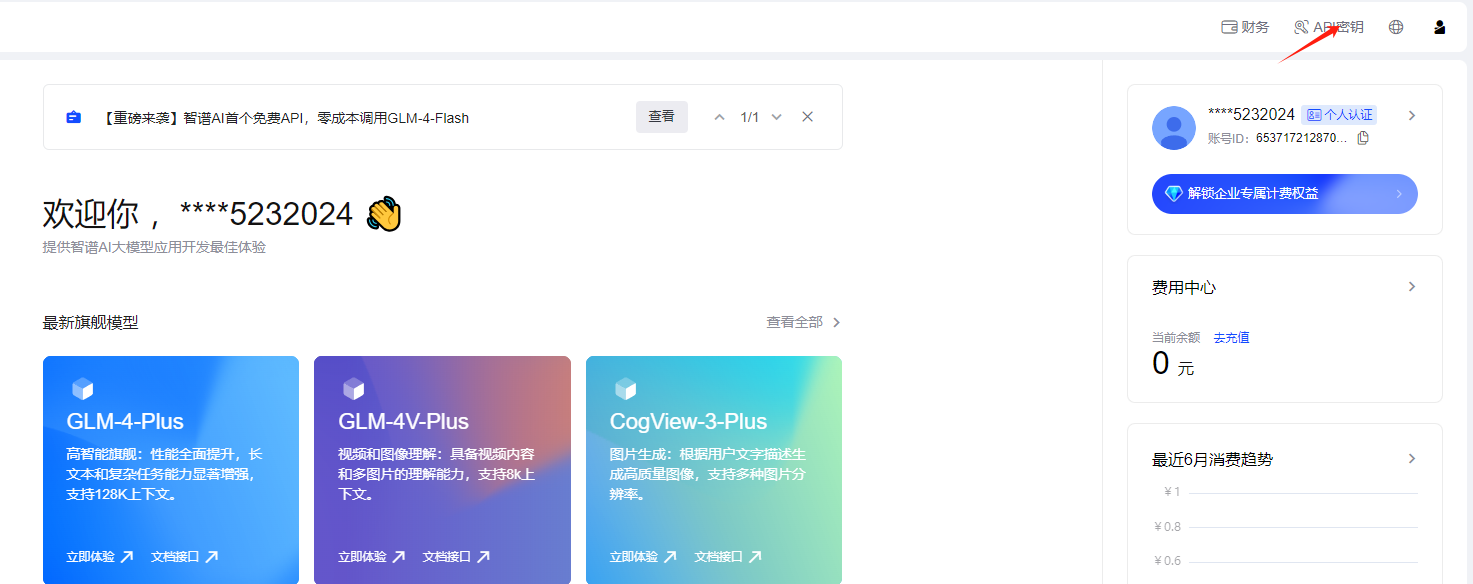
Task: Copy the account ID with copy icon
Action: (x=1363, y=138)
